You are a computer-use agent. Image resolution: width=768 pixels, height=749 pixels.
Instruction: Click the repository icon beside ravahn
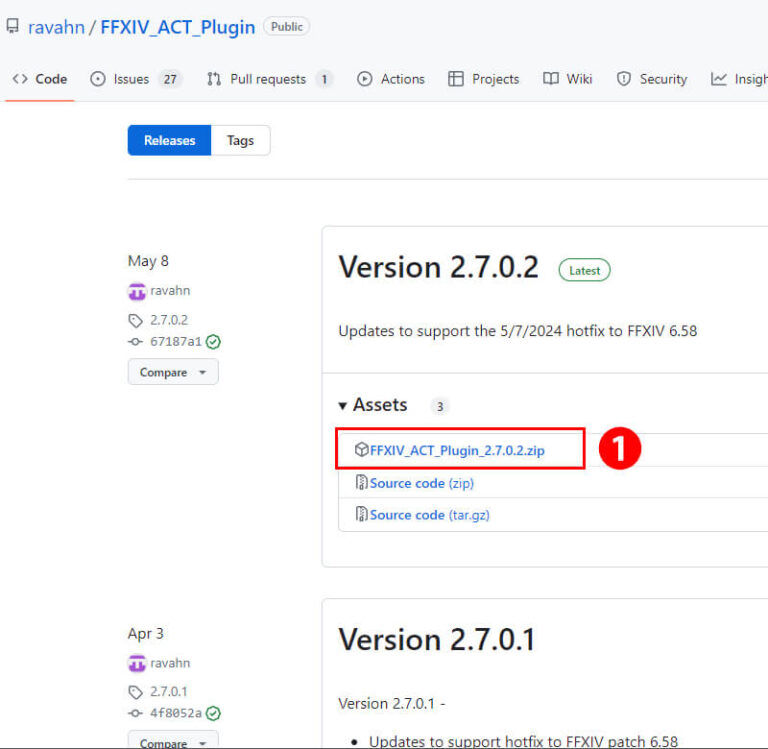tap(12, 27)
